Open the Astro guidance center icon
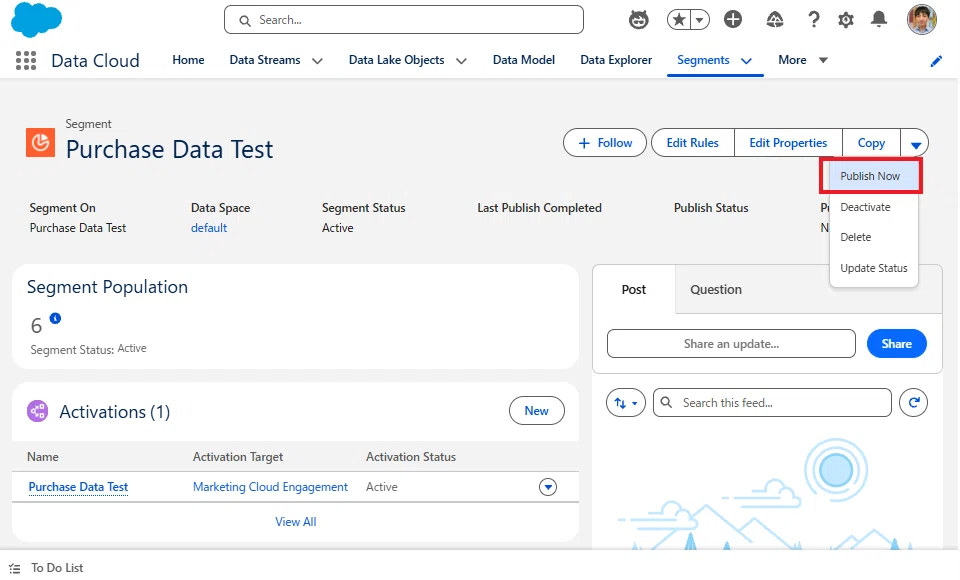This screenshot has width=960, height=580. [639, 20]
